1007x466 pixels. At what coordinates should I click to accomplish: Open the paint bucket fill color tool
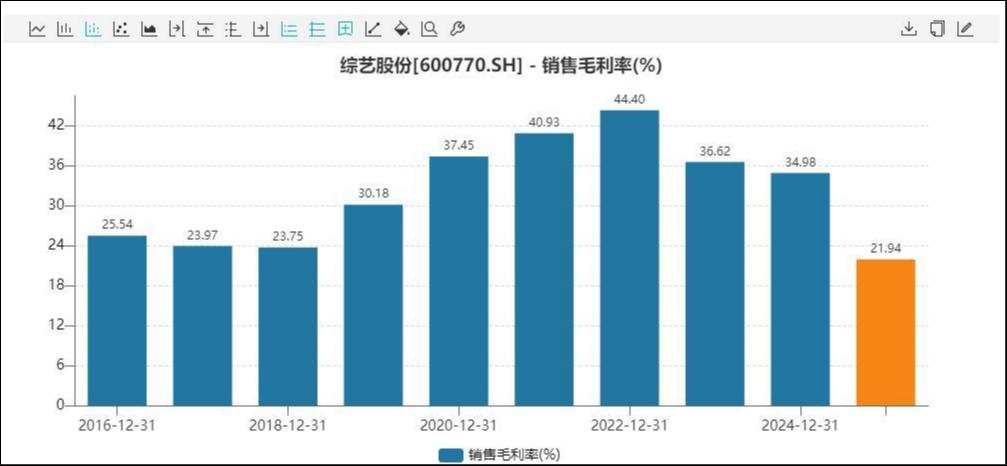[x=401, y=29]
